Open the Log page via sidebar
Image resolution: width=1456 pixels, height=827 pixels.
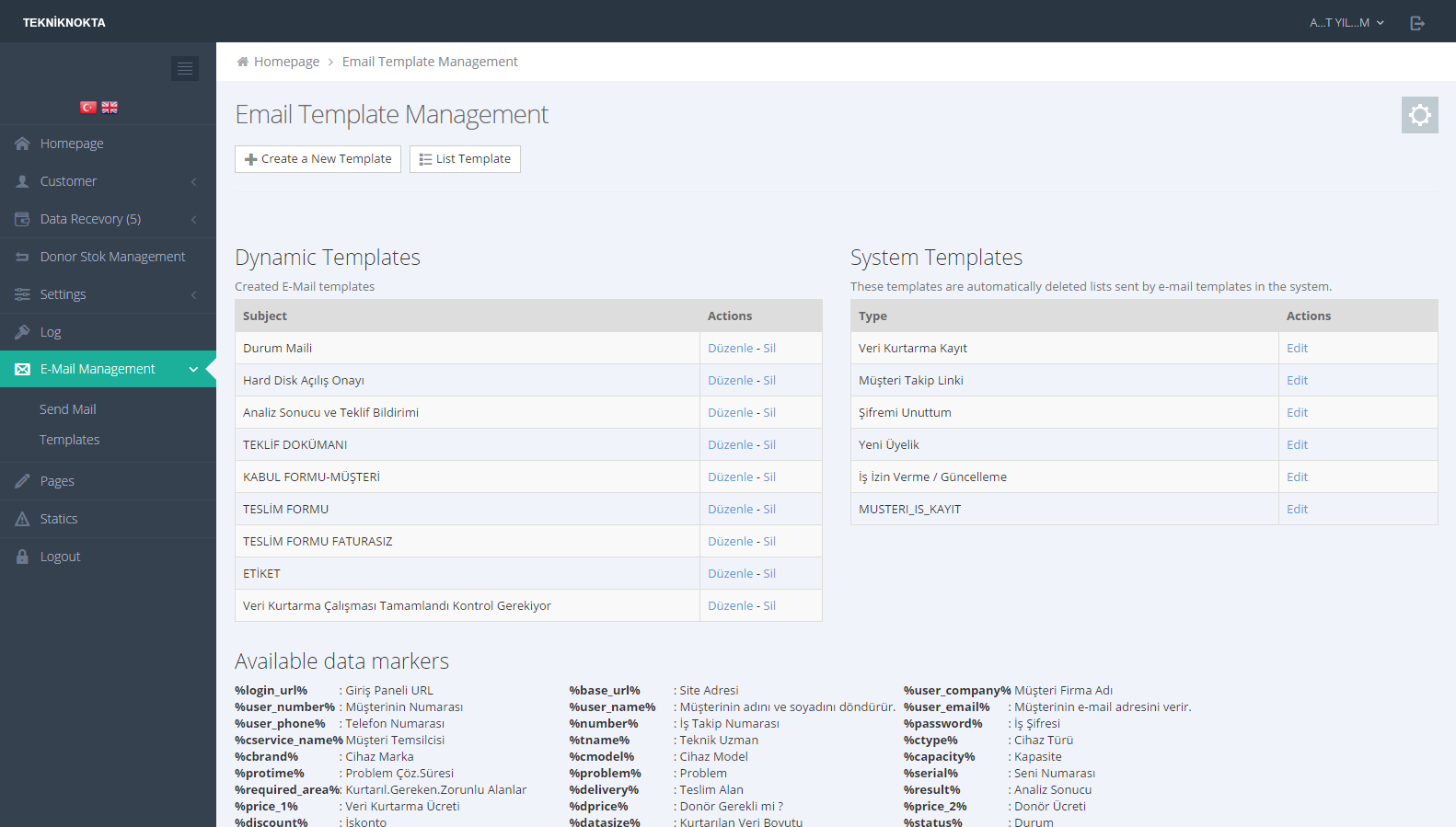[x=51, y=332]
